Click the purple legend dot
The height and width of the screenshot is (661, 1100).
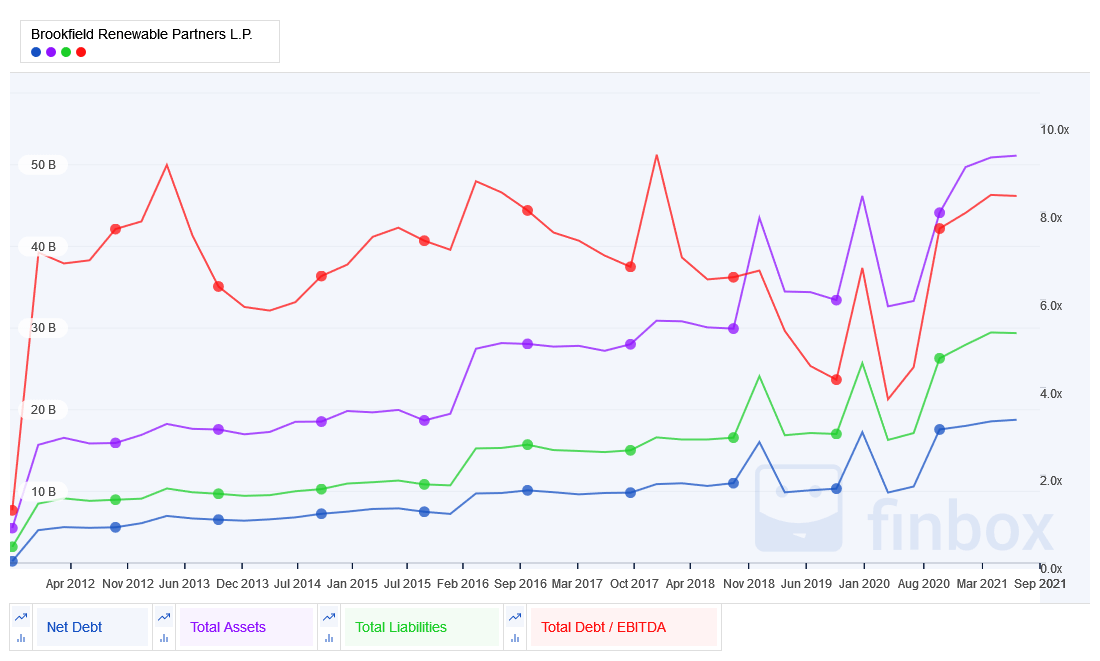(x=51, y=52)
